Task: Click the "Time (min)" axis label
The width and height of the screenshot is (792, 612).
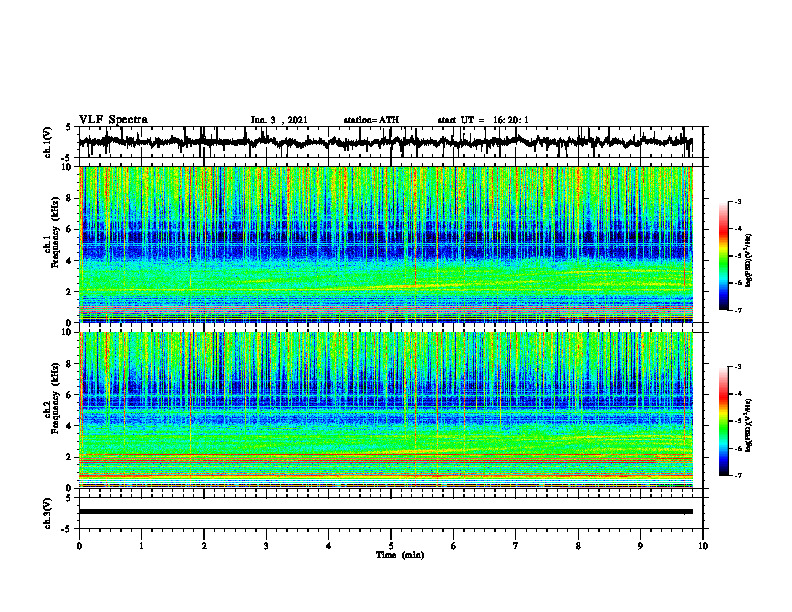Action: click(400, 555)
